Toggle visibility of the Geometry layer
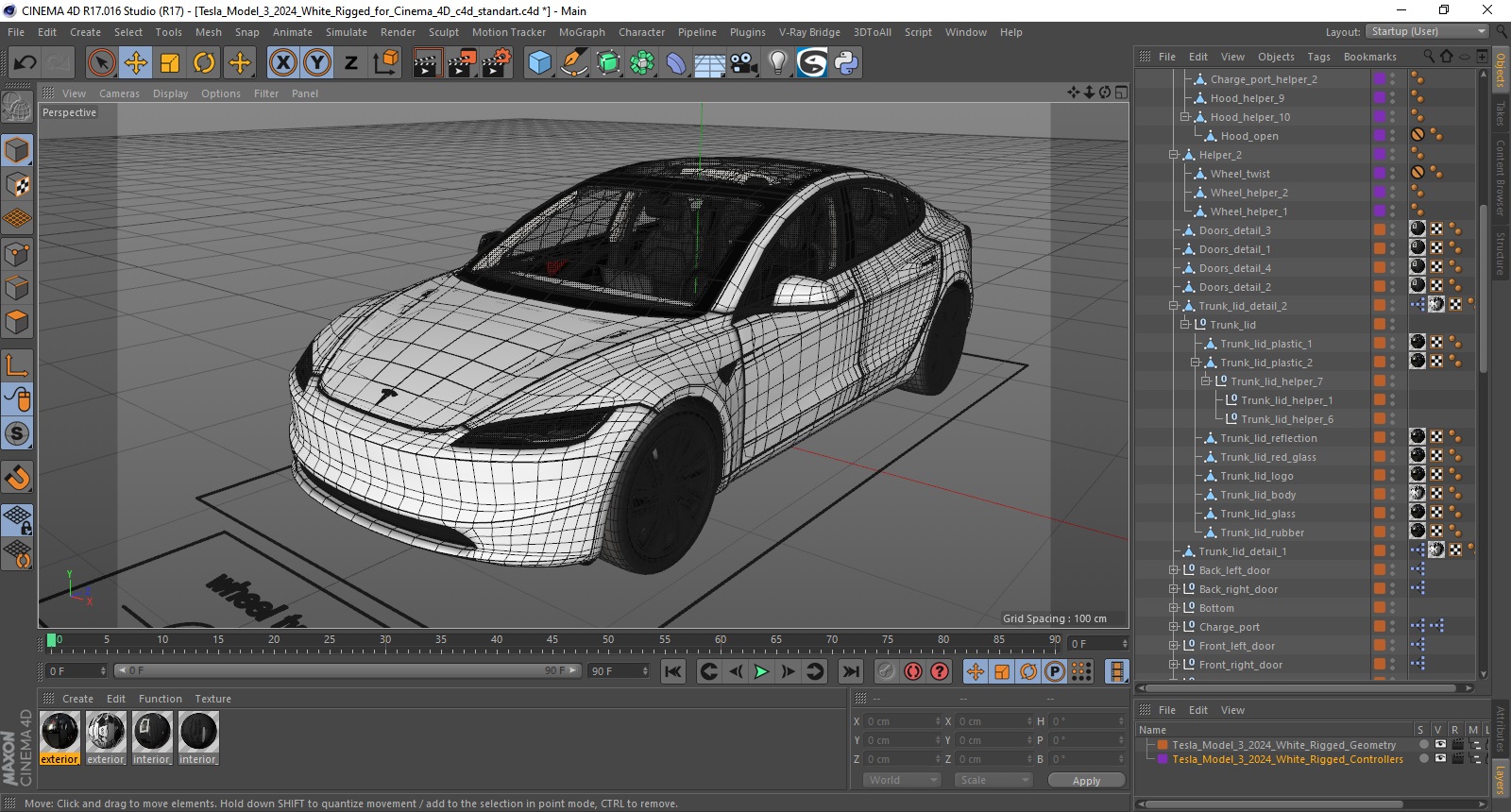Screen dimensions: 1511x812 [x=1440, y=745]
